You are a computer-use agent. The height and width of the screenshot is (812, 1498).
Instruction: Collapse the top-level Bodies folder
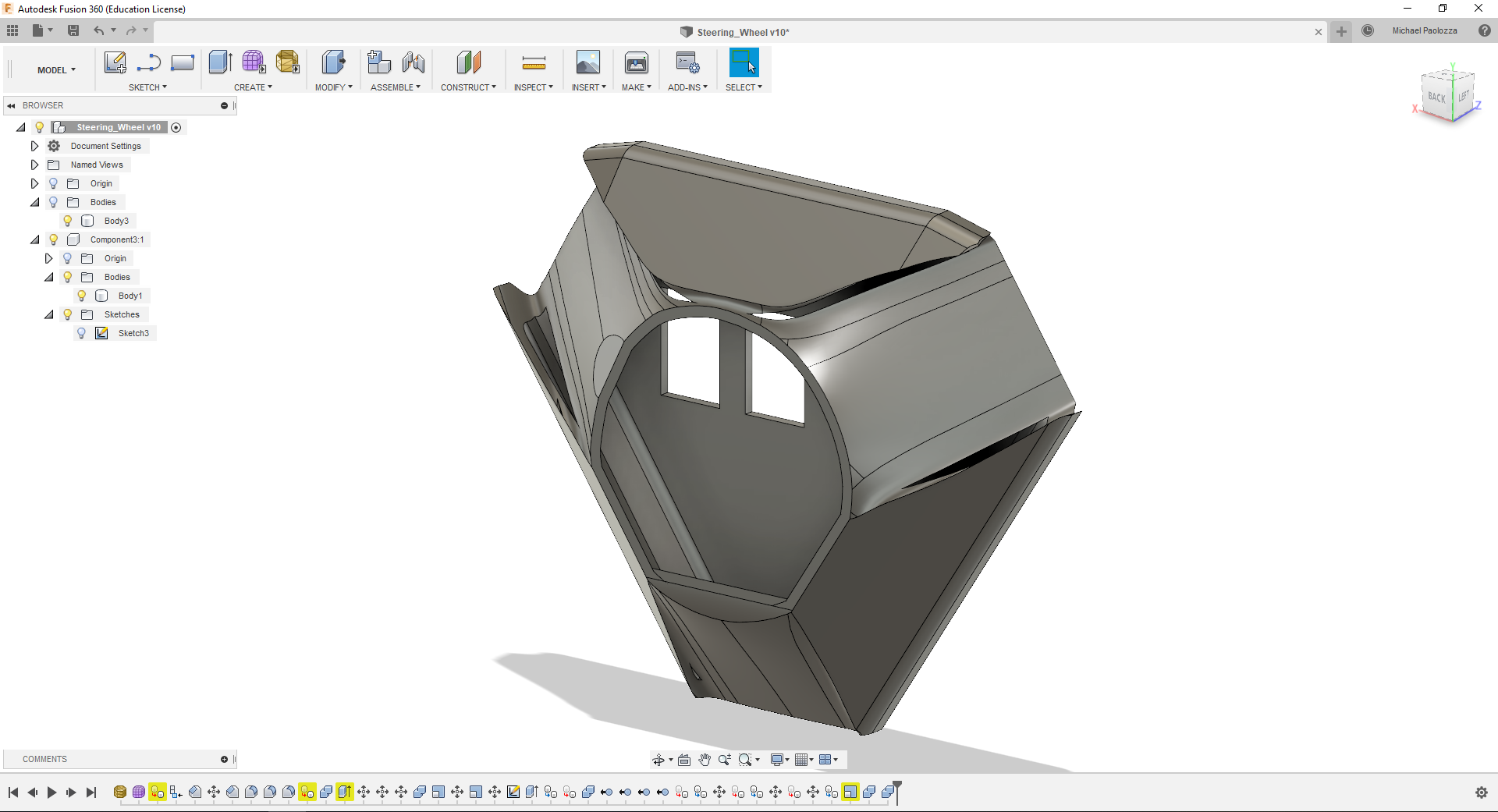point(34,202)
